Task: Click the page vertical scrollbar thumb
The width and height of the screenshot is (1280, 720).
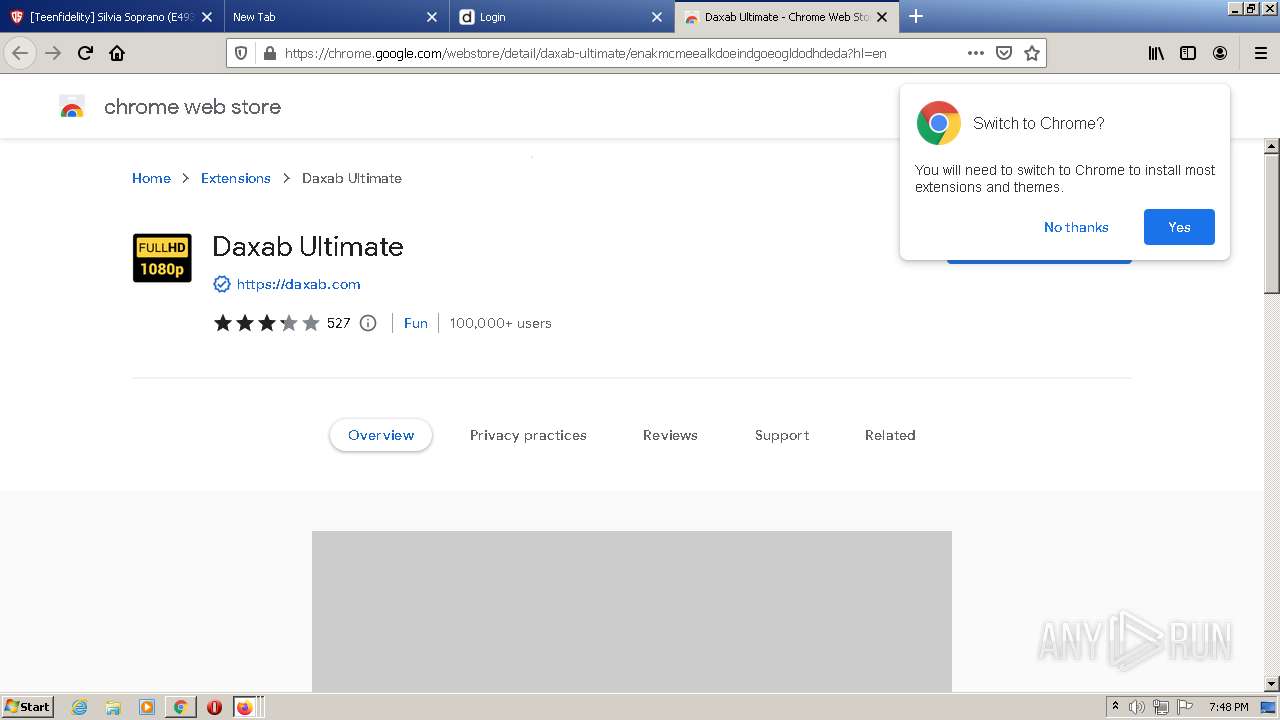Action: pos(1272,223)
